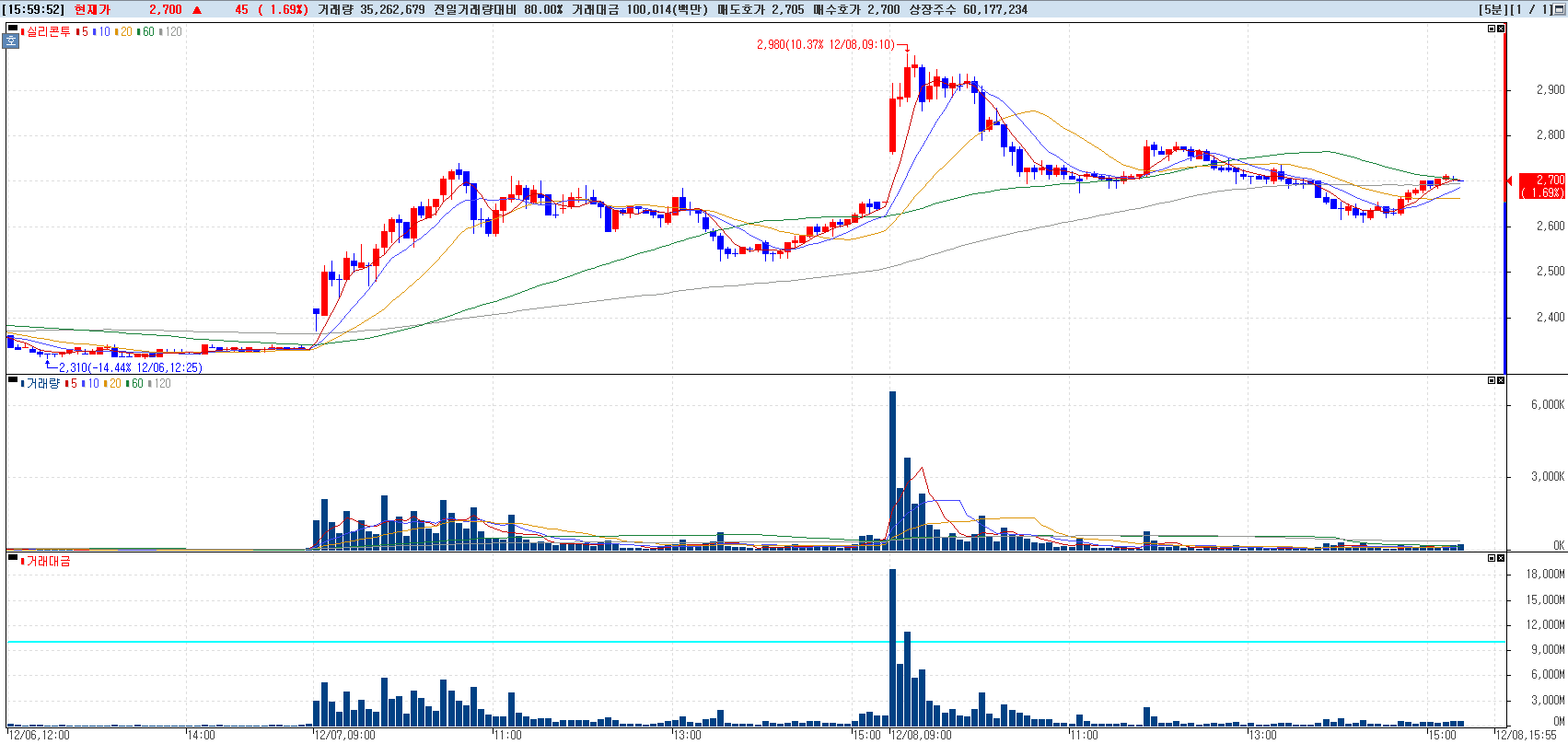Viewport: 1568px width, 744px height.
Task: Click the tallest volume bar at 12/08 09:00
Action: tap(892, 471)
